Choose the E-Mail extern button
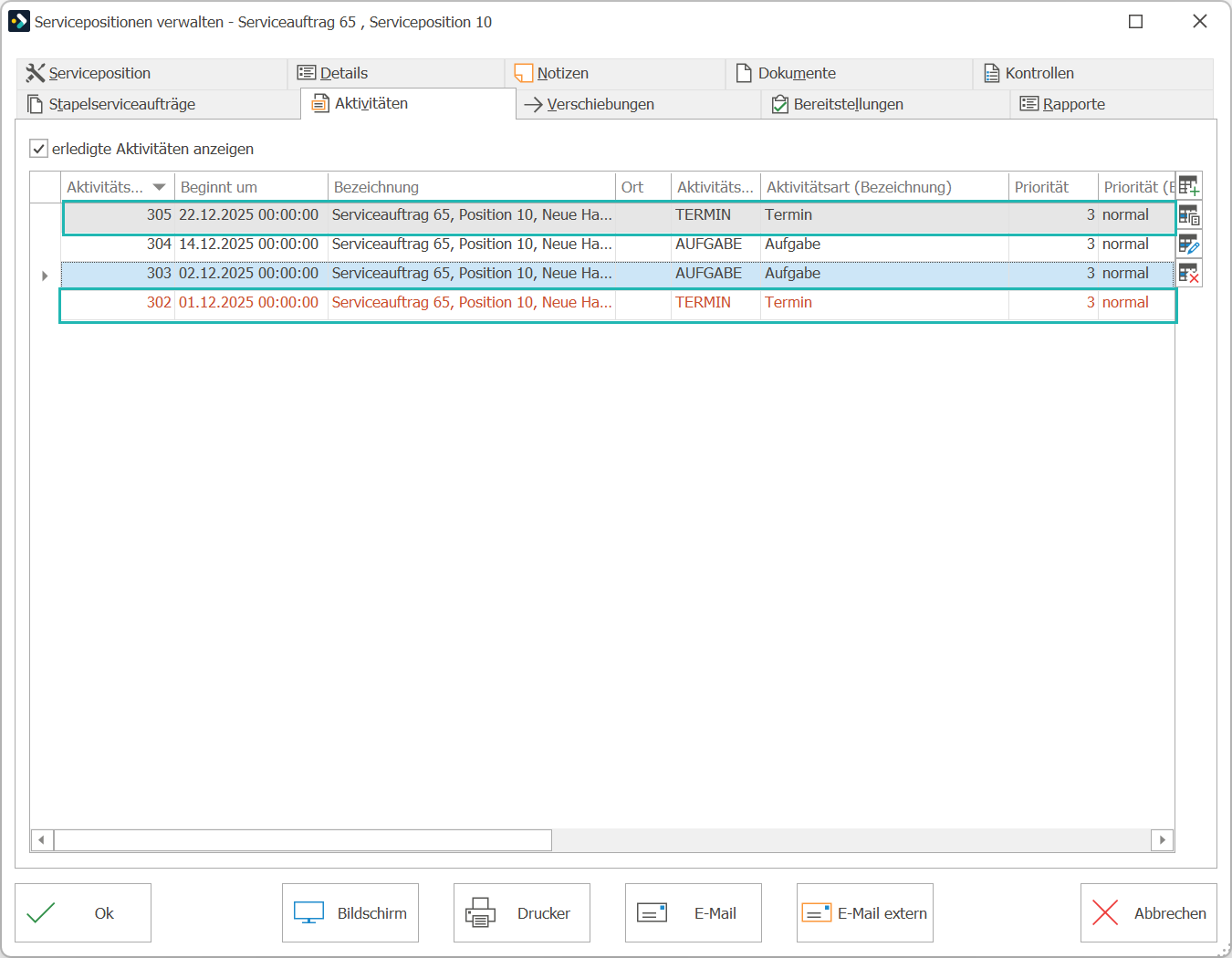Image resolution: width=1232 pixels, height=958 pixels. [865, 912]
